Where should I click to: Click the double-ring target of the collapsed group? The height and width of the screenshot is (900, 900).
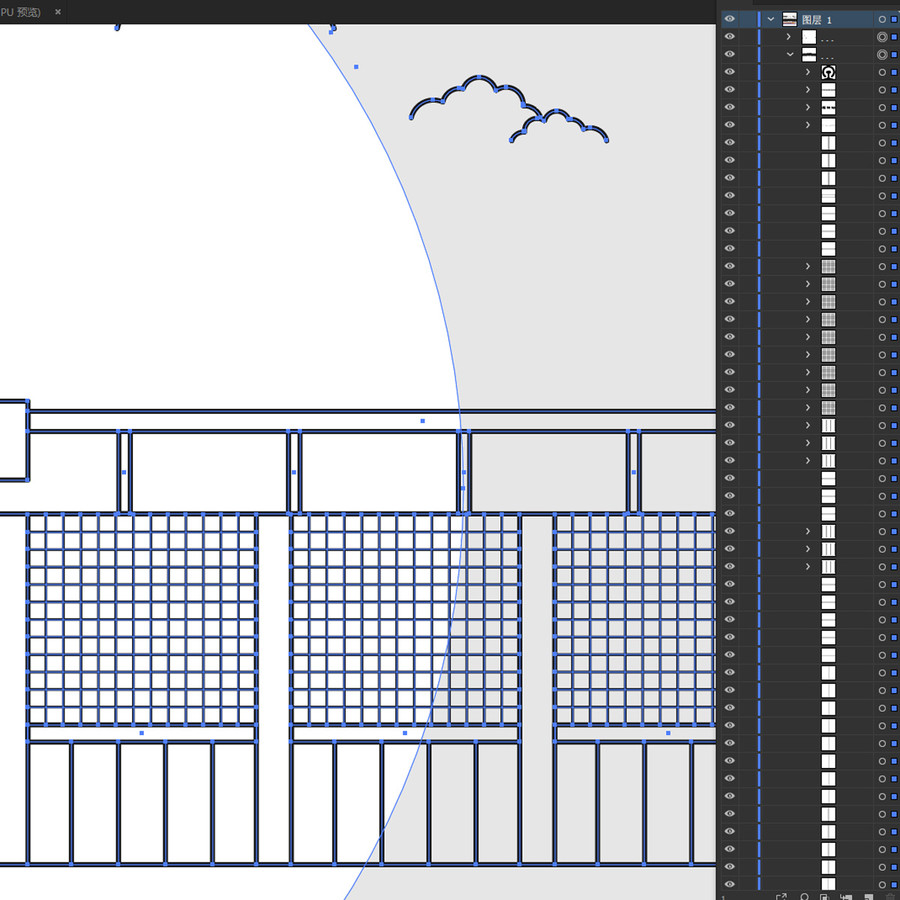[882, 37]
